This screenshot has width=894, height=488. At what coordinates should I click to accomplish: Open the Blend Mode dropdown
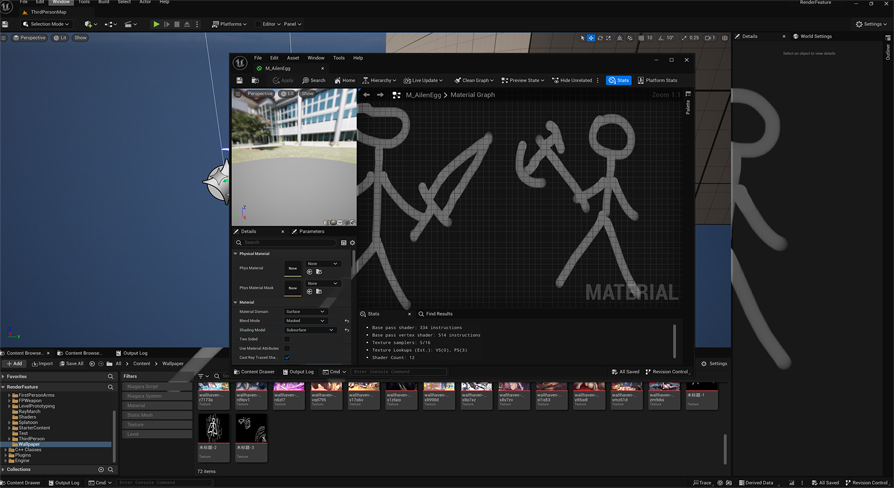pos(306,321)
